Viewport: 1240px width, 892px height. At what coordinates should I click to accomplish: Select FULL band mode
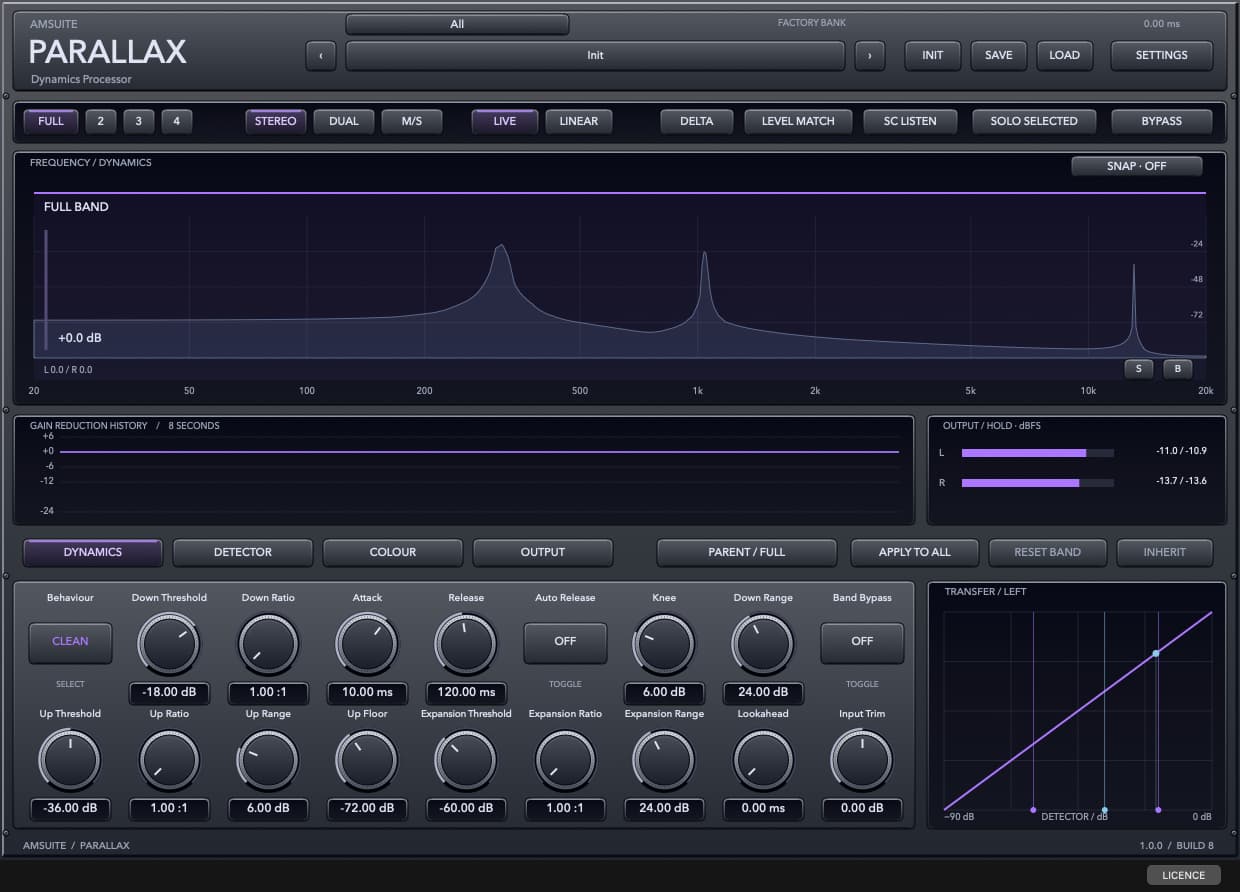tap(51, 121)
